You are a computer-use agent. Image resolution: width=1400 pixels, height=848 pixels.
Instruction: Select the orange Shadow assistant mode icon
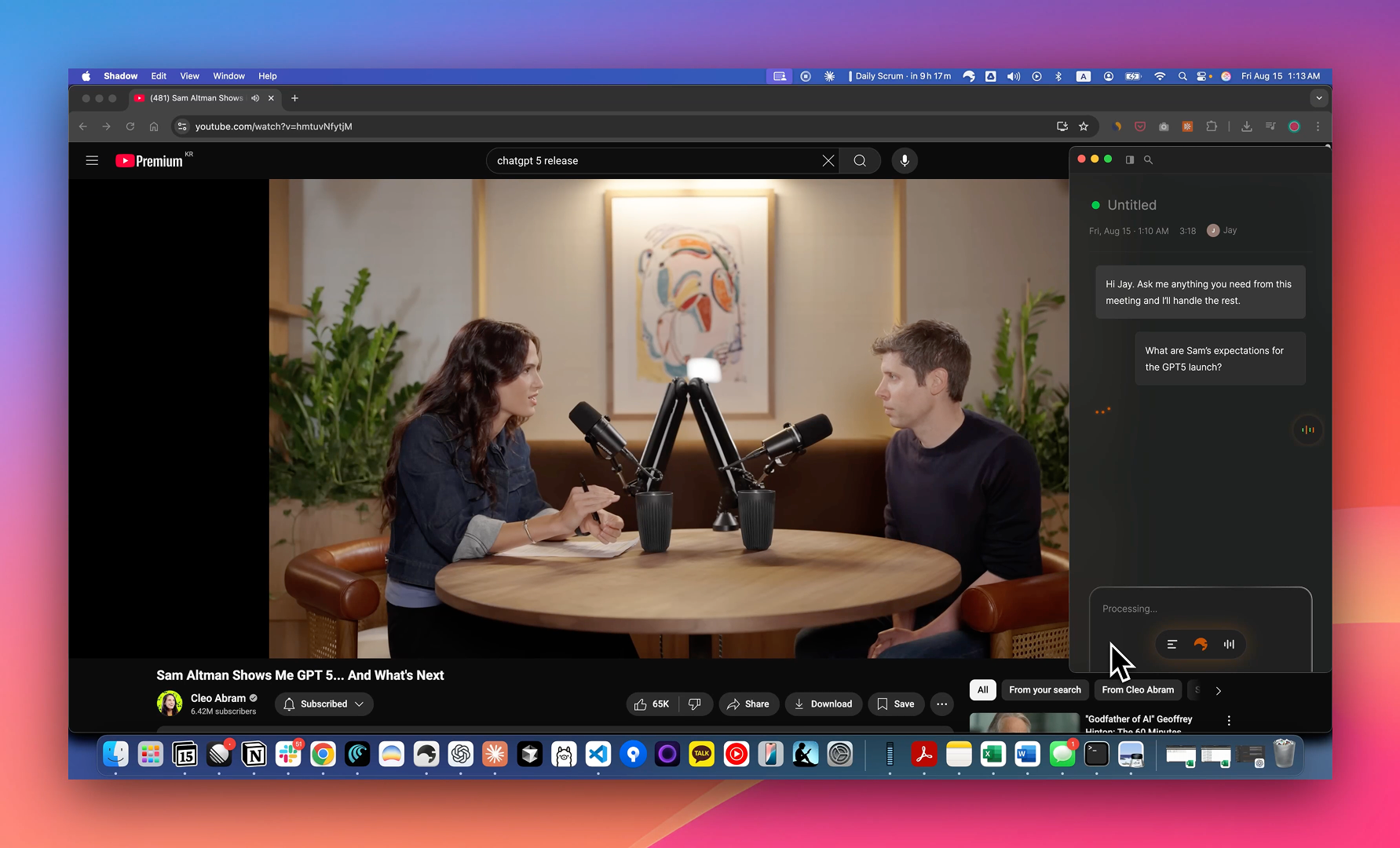click(x=1201, y=644)
